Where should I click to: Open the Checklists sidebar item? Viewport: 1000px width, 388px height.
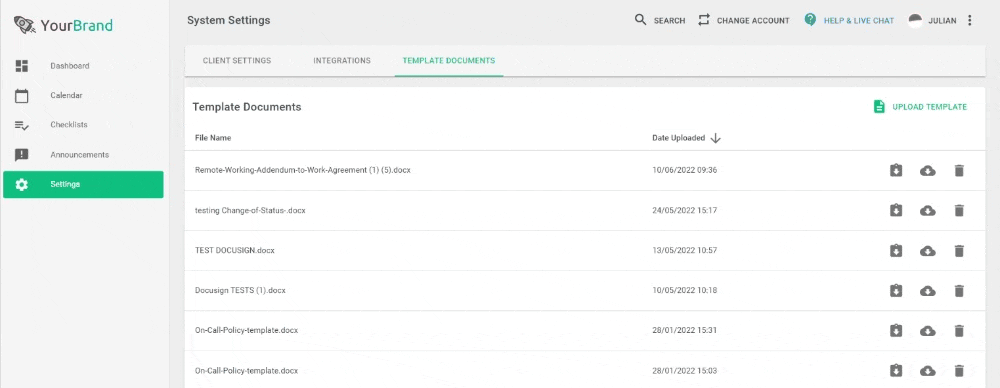coord(83,124)
